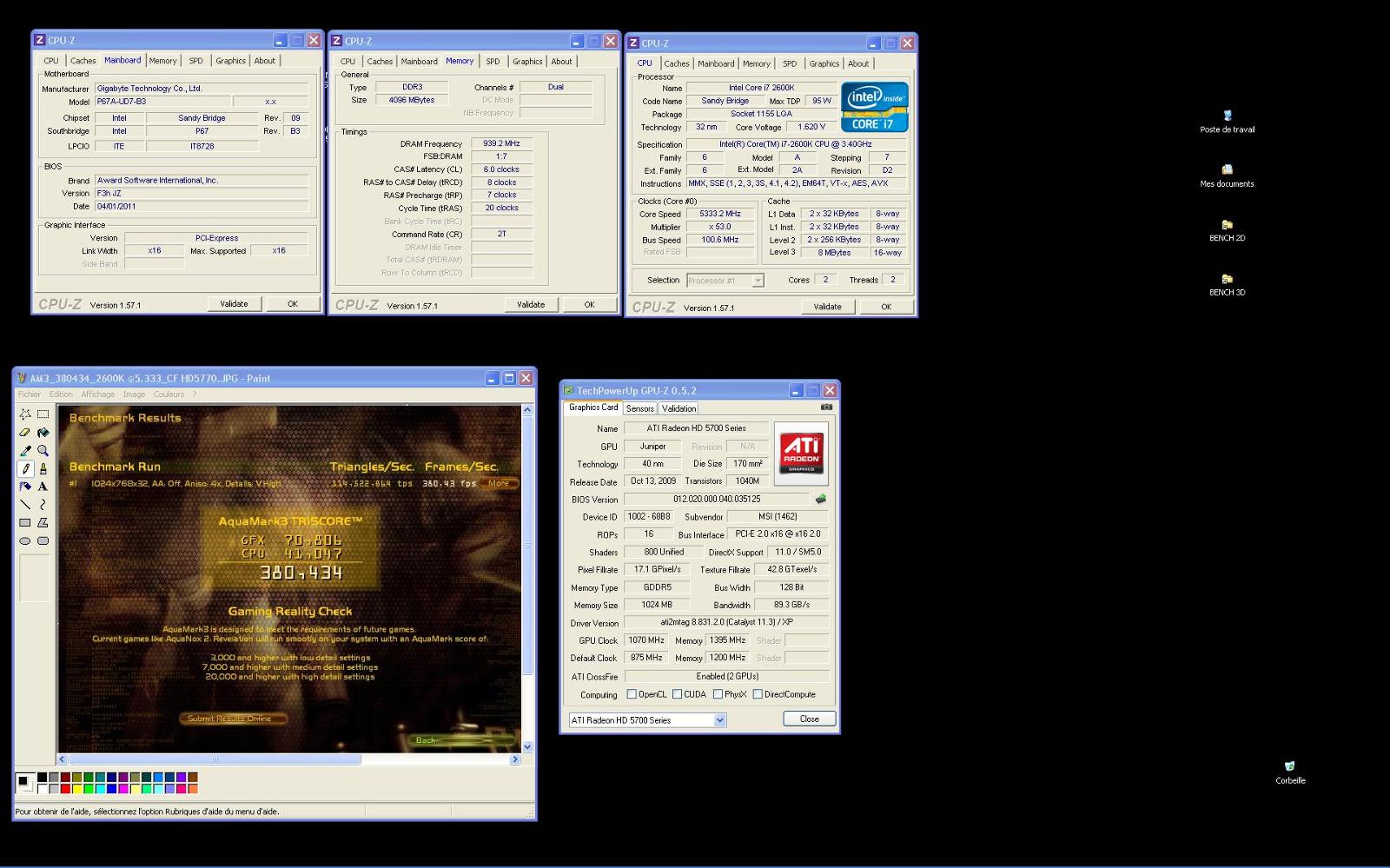The image size is (1390, 868).
Task: Click OK in Memory CPU-Z window
Action: 589,305
